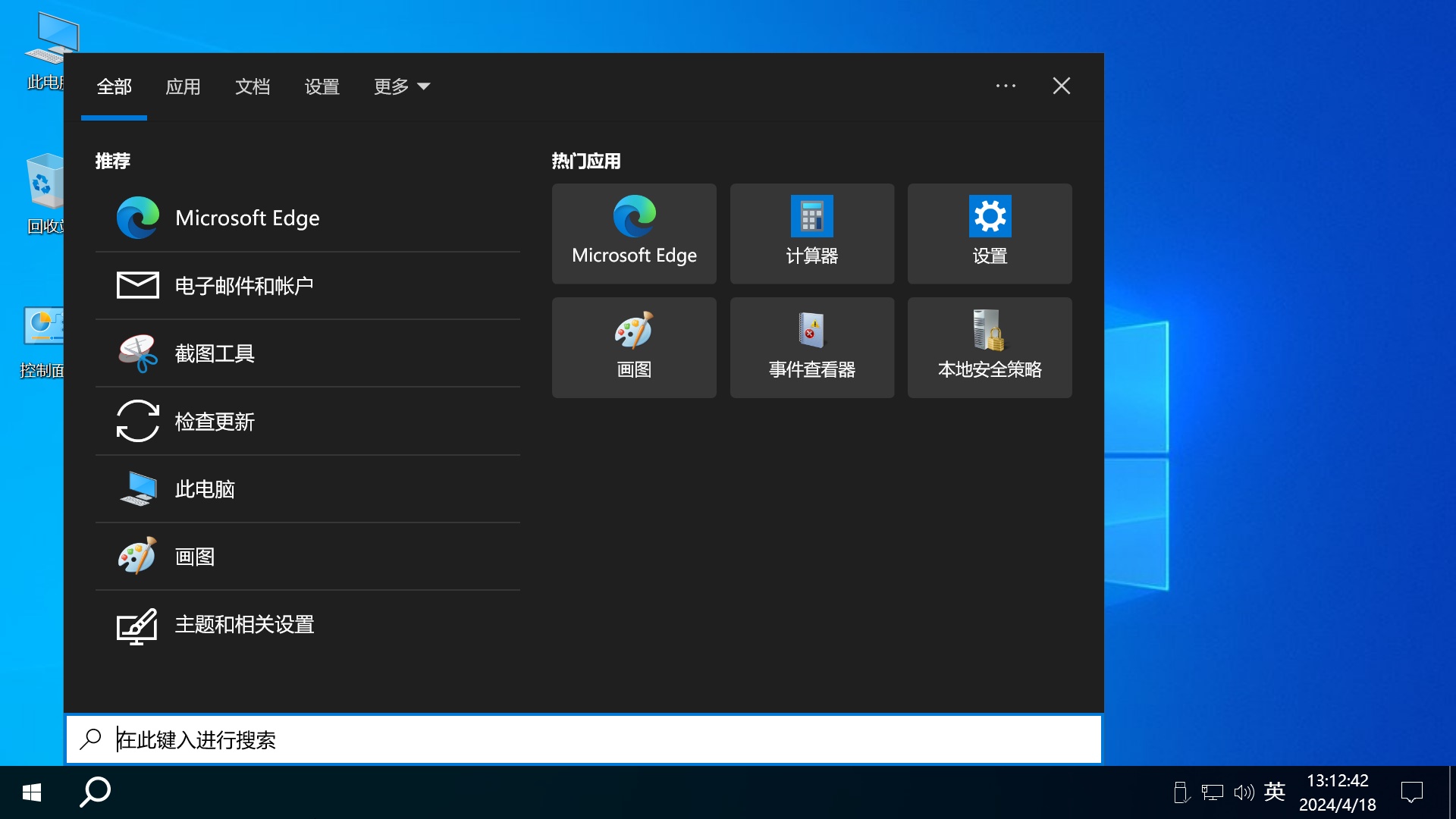
Task: Click system tray language indicator 英
Action: [x=1275, y=792]
